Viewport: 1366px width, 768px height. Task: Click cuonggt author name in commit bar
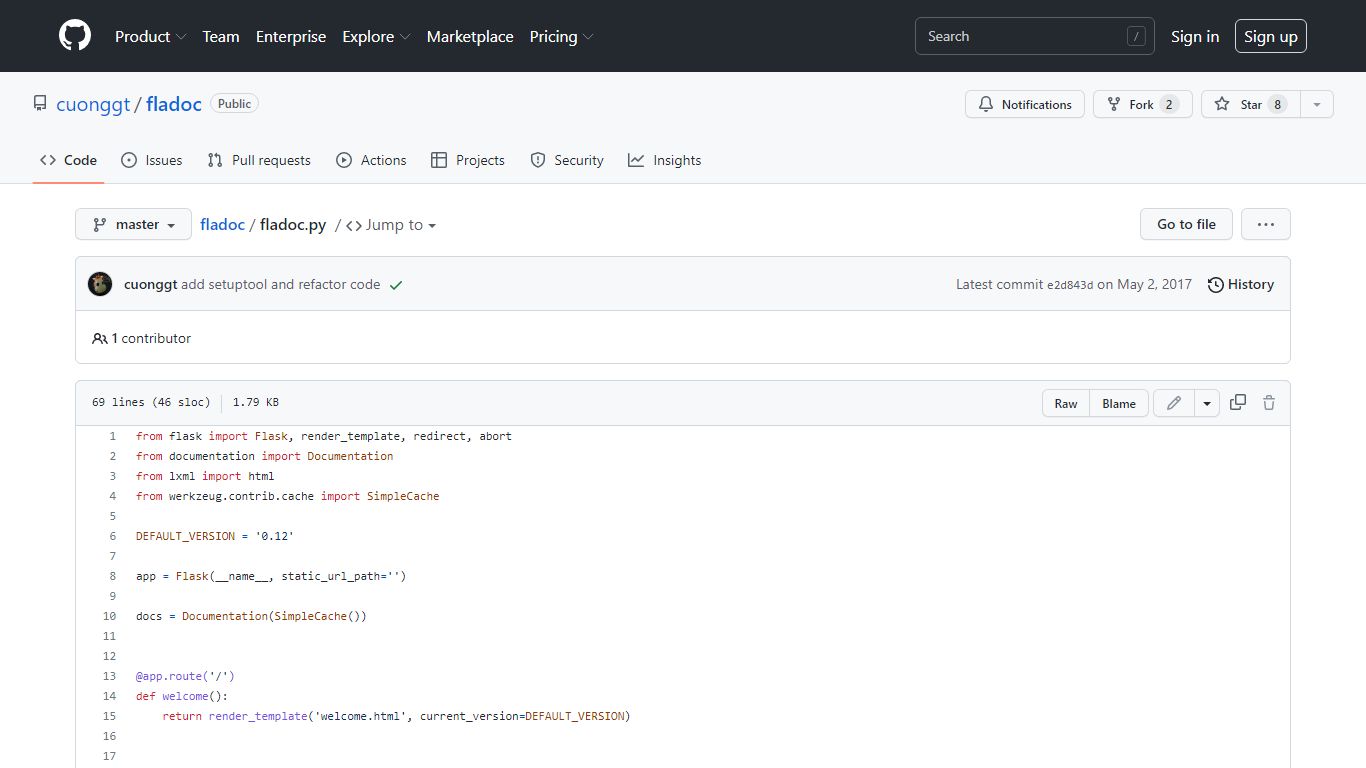tap(150, 285)
